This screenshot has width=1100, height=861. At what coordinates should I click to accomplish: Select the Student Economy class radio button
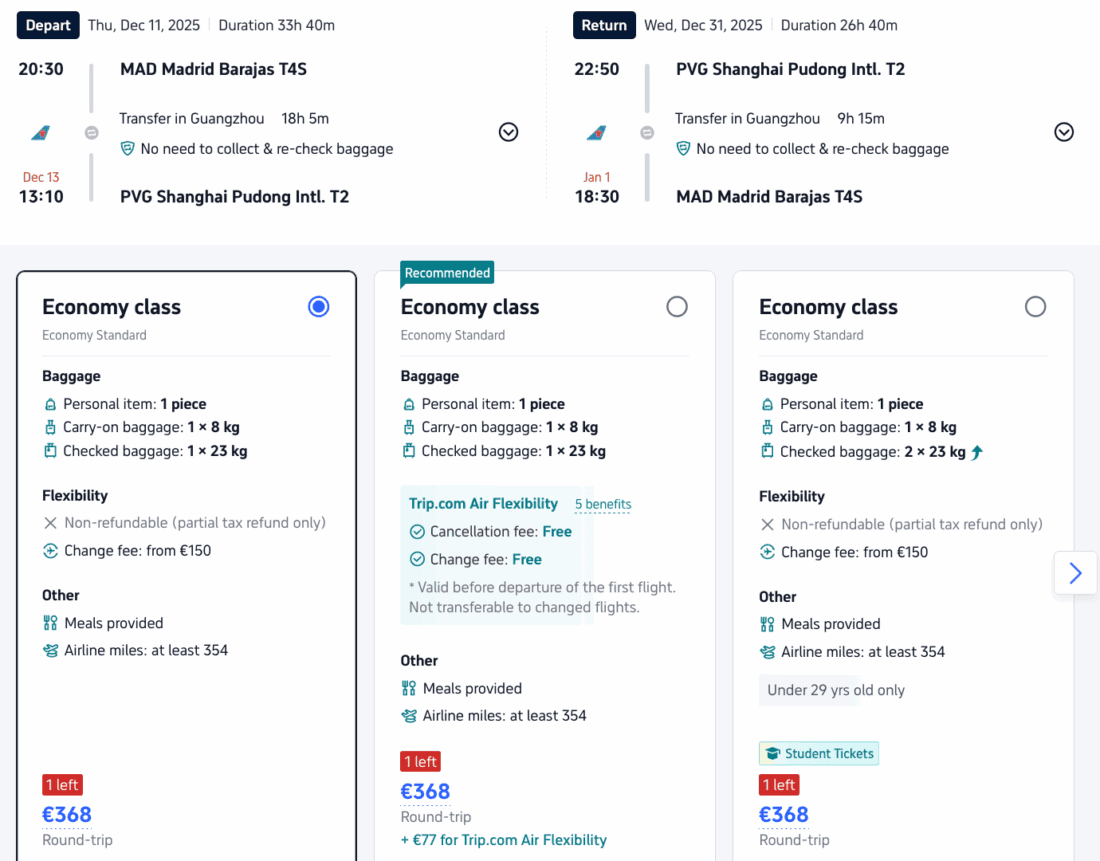tap(1035, 307)
